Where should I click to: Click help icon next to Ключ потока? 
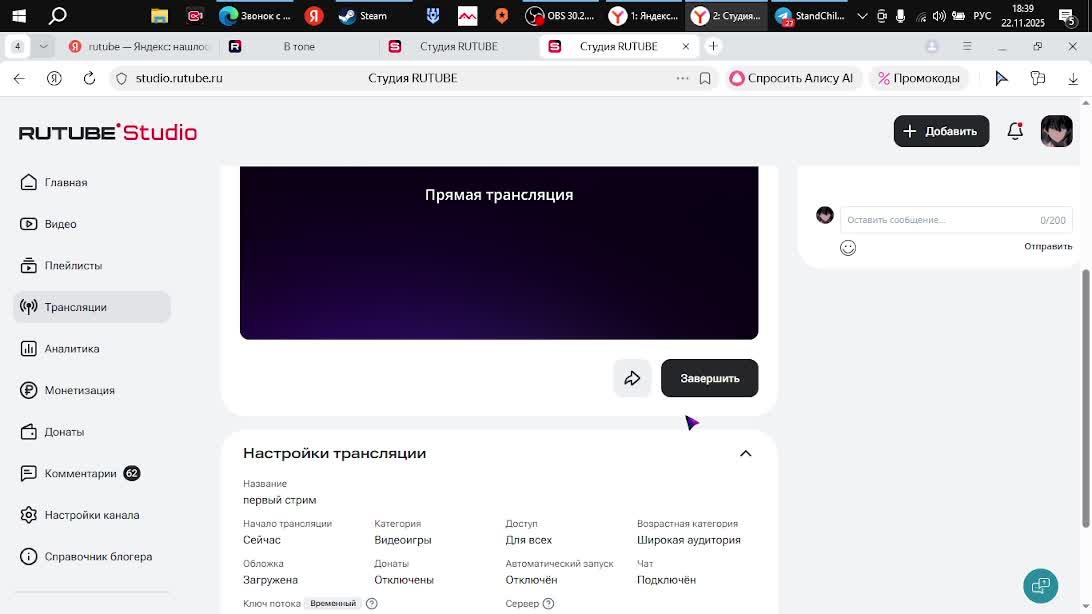372,604
